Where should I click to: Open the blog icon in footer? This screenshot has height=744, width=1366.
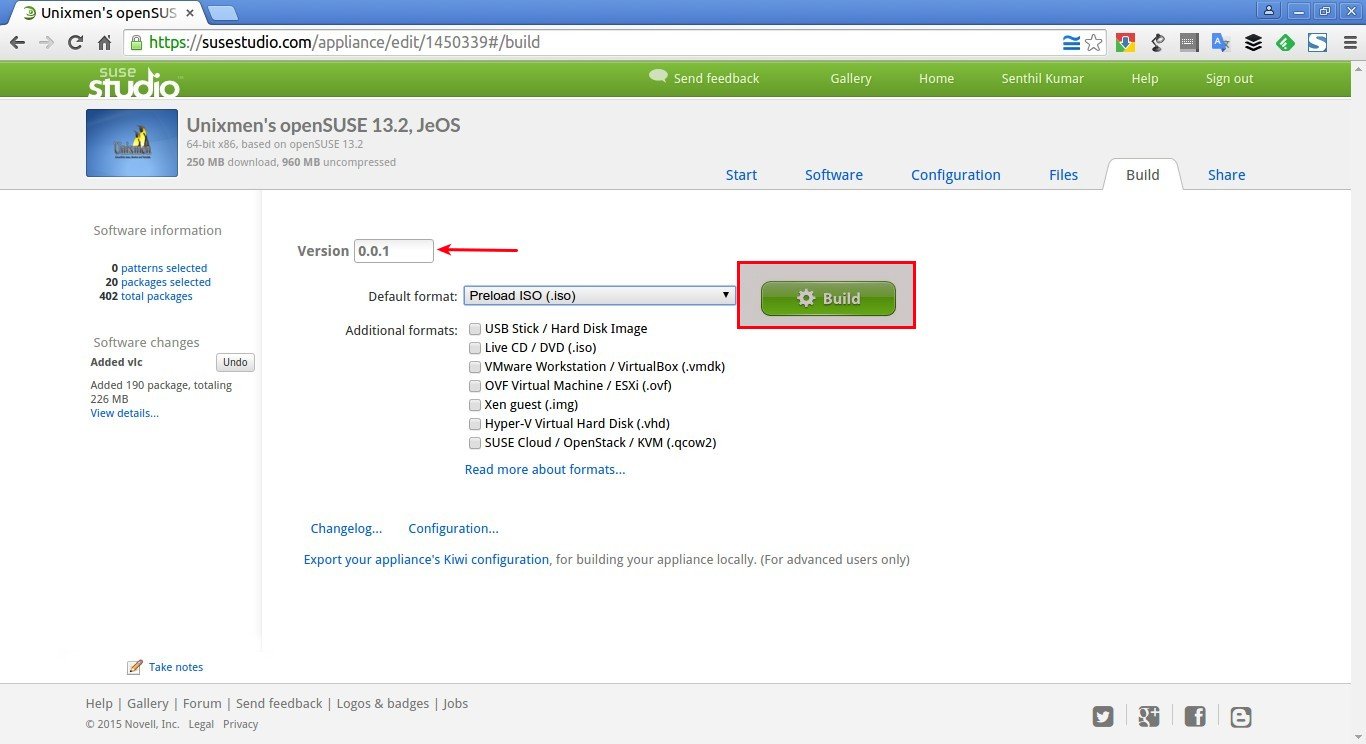(1241, 716)
